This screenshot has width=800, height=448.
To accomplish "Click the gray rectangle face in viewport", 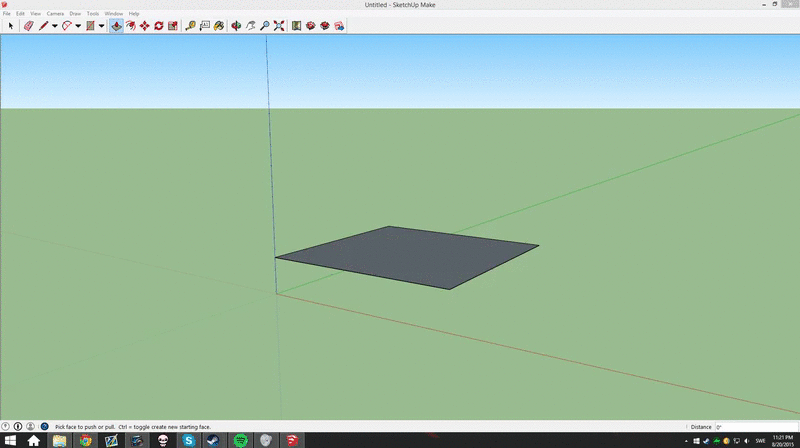I will (408, 257).
